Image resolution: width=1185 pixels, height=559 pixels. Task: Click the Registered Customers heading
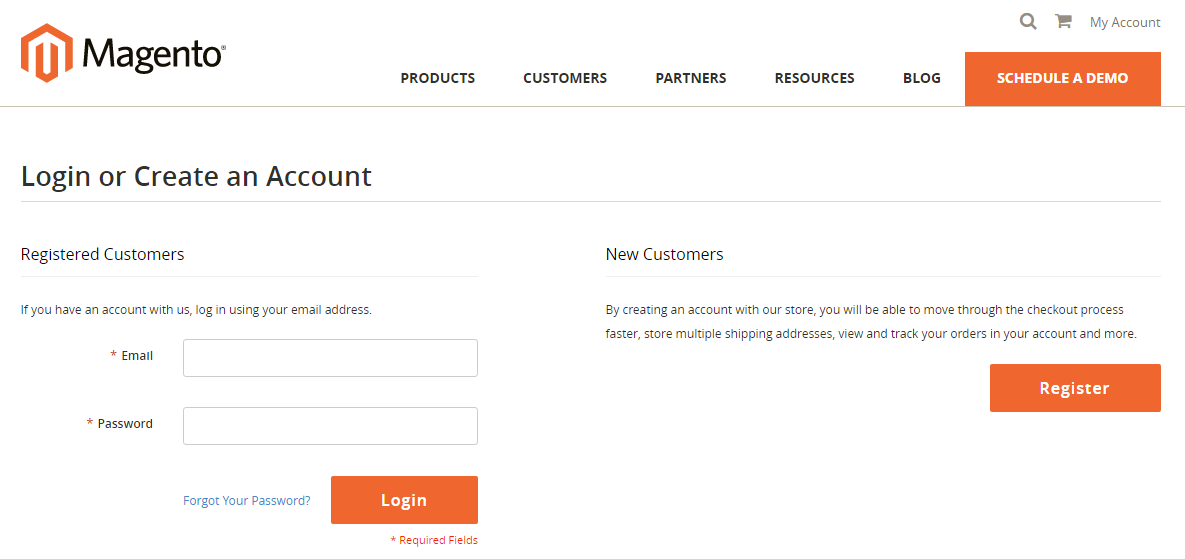click(102, 254)
